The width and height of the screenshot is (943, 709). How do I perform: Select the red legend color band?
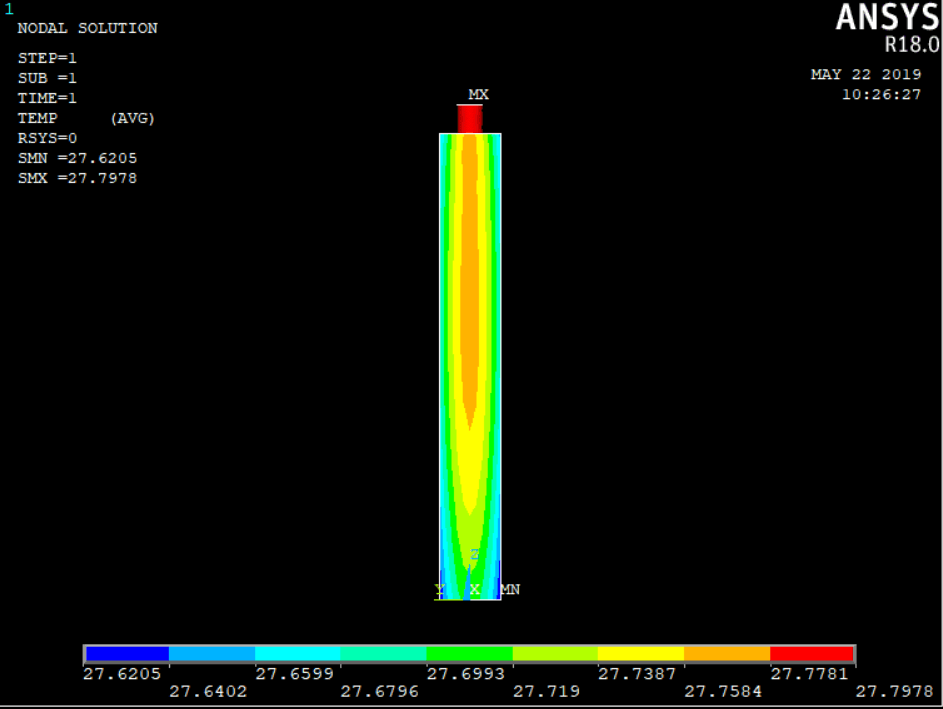(x=811, y=654)
